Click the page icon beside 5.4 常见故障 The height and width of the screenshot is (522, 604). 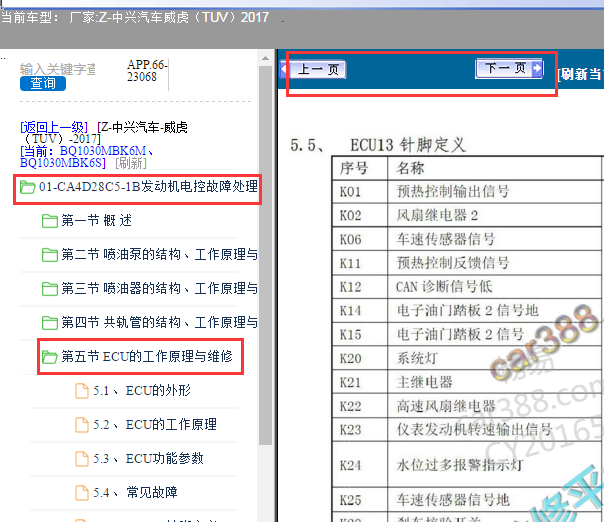pos(82,492)
